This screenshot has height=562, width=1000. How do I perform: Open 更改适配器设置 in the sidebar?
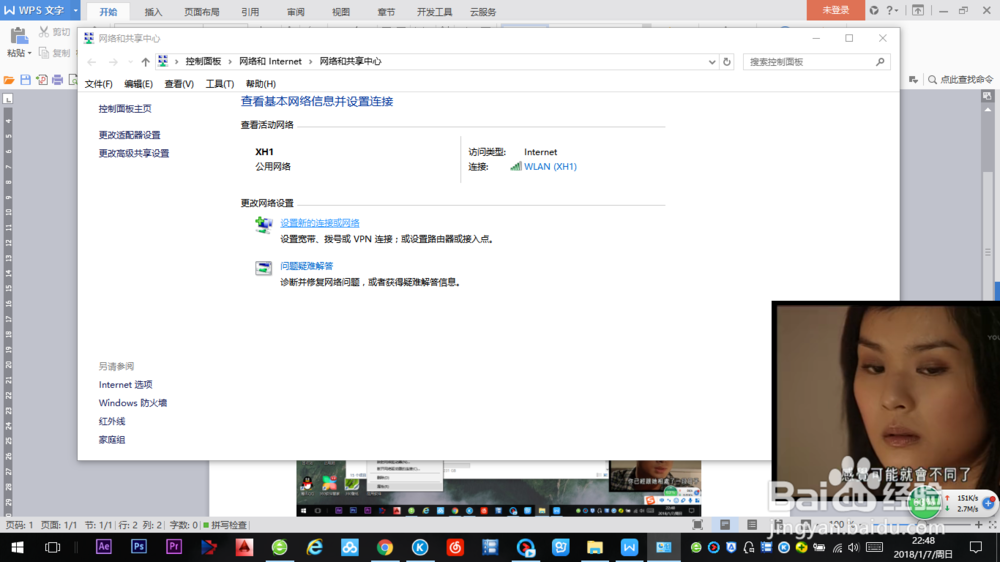(129, 135)
